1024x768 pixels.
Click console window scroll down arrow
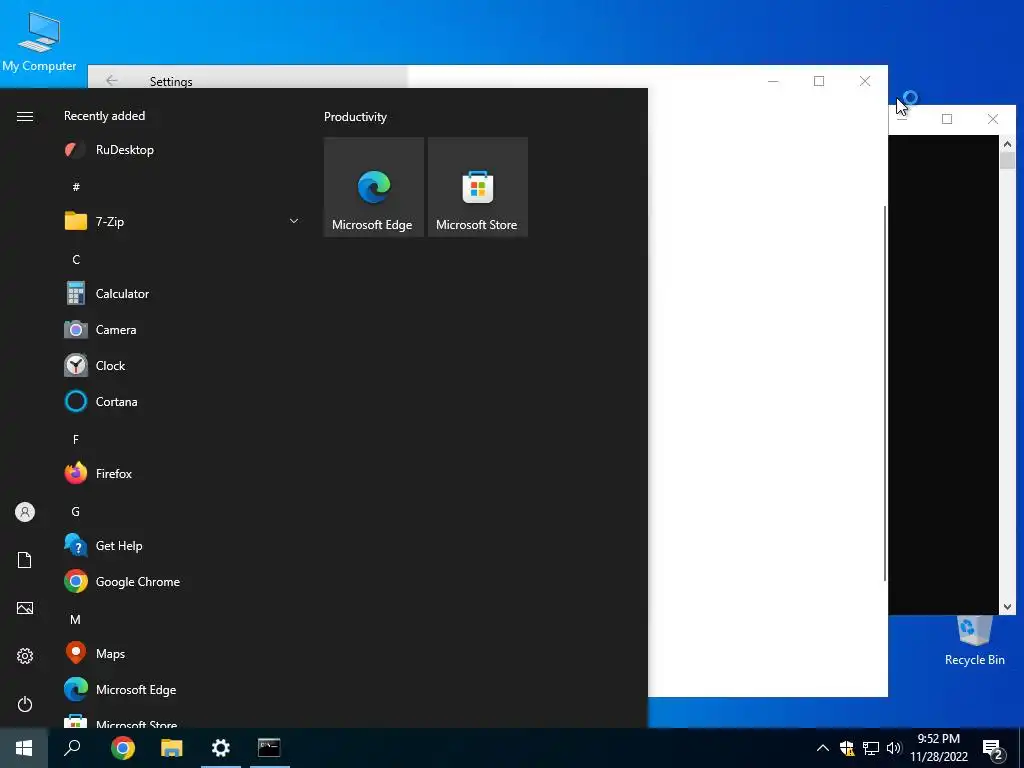[1007, 607]
